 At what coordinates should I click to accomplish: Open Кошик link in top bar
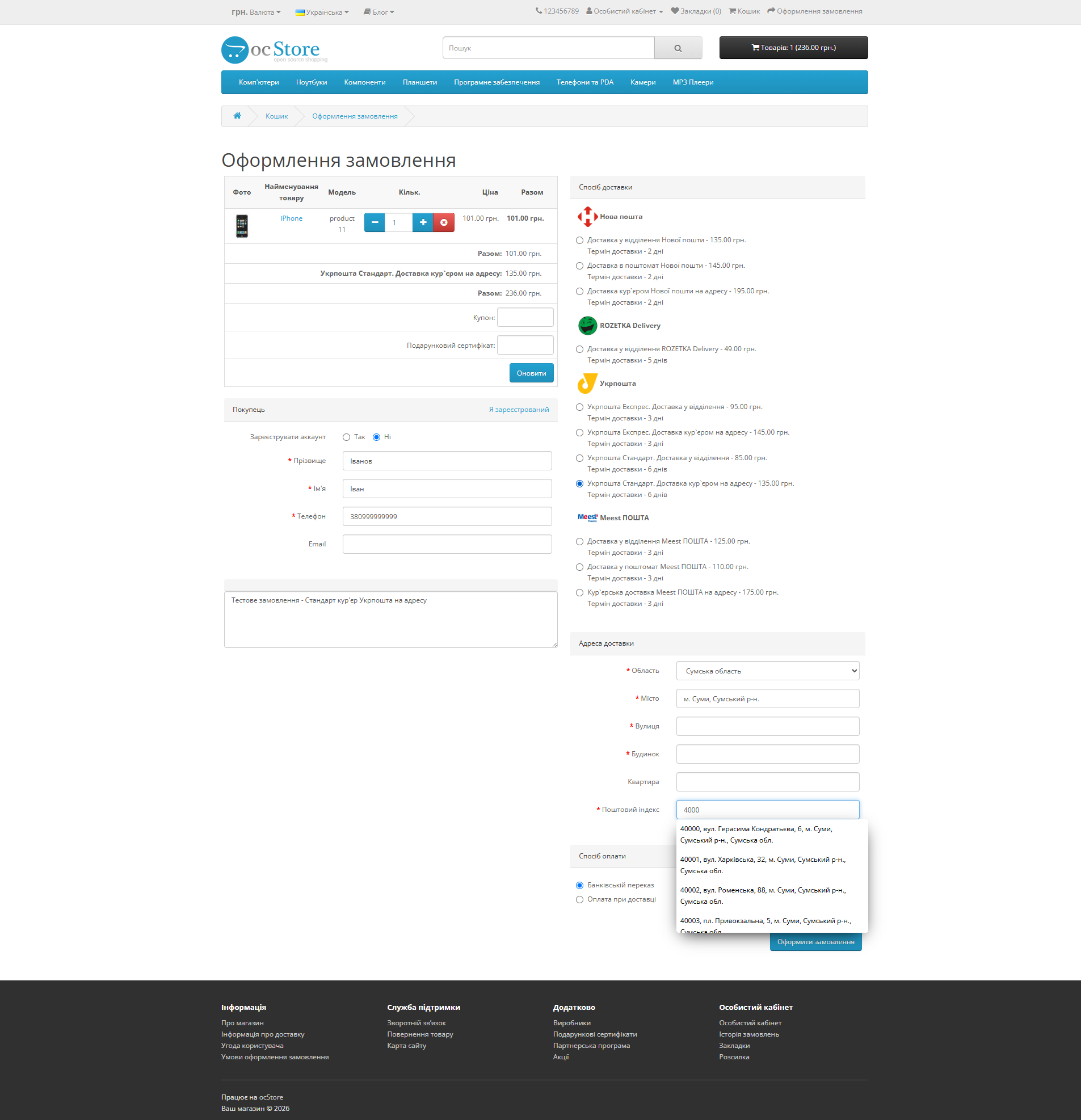click(x=744, y=11)
